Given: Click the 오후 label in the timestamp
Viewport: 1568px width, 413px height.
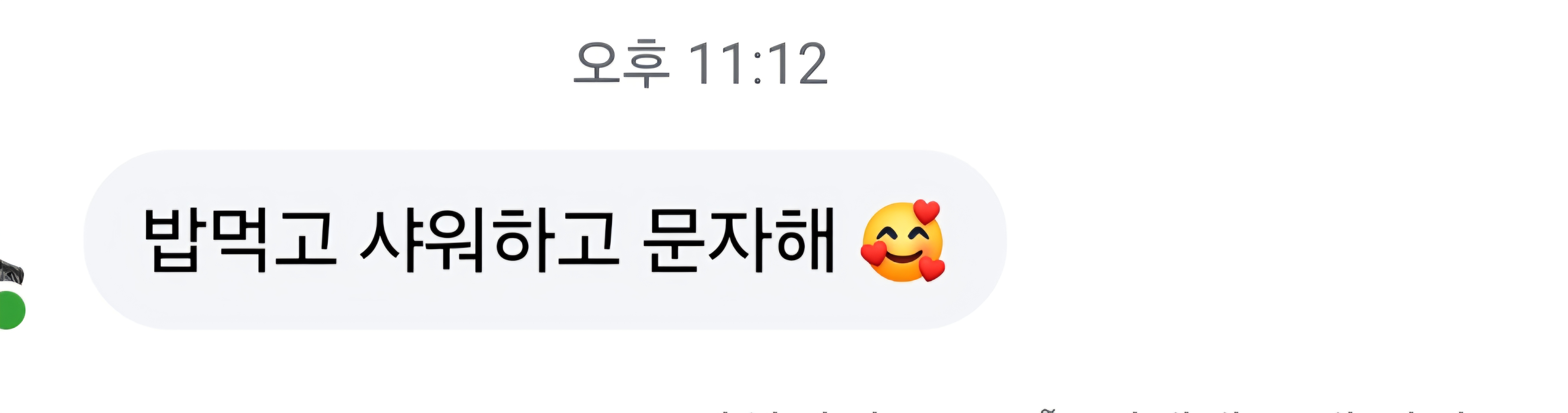Looking at the screenshot, I should tap(621, 63).
